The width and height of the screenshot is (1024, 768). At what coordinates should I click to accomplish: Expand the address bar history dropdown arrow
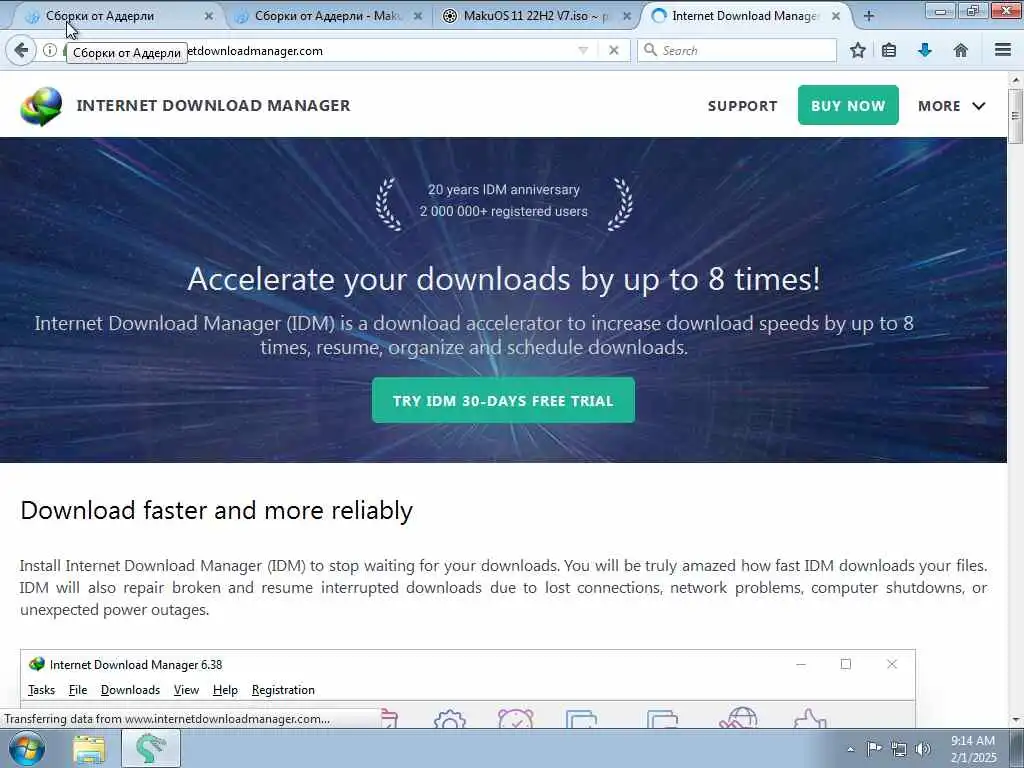(x=583, y=50)
